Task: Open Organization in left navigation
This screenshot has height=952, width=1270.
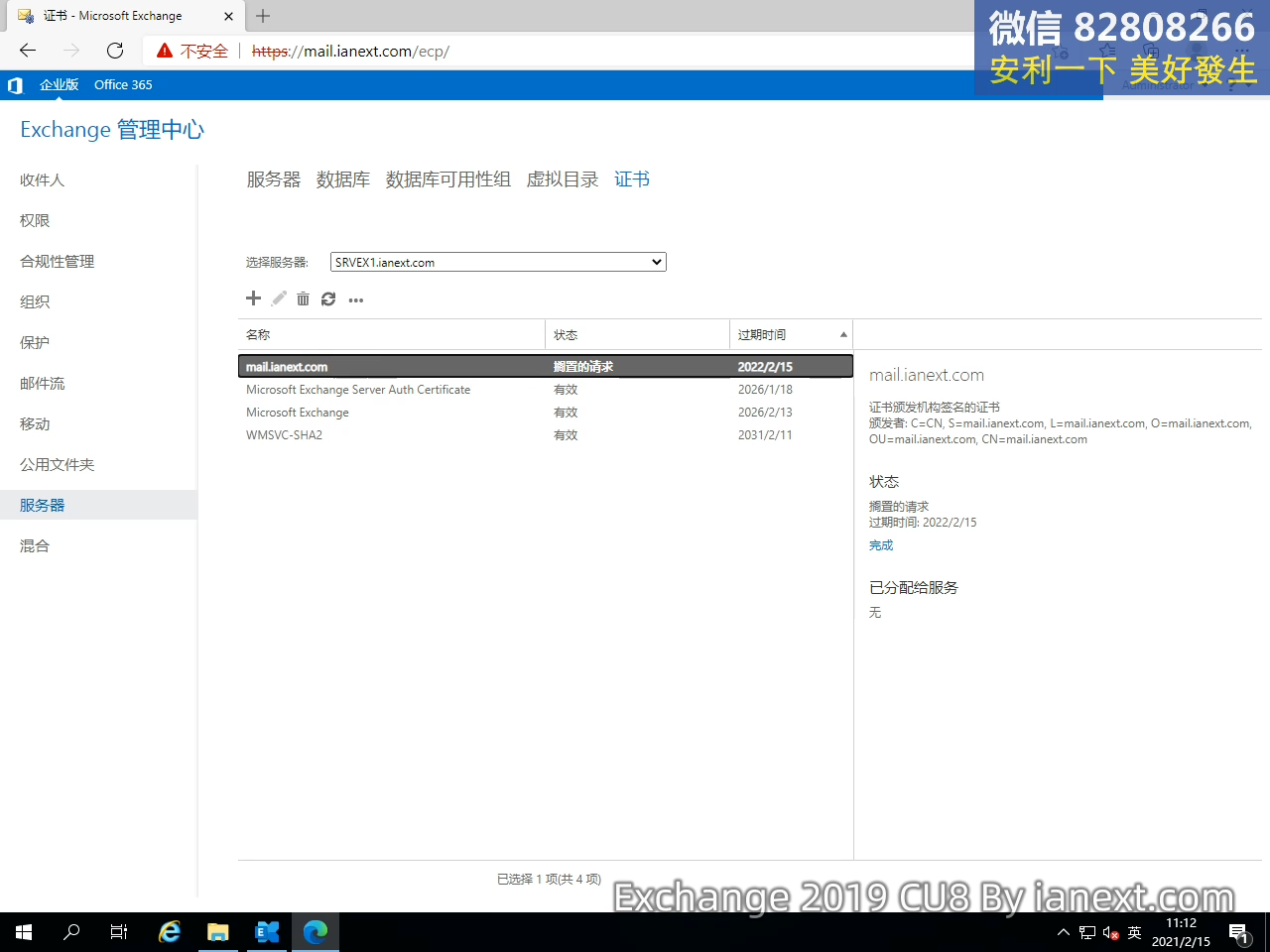Action: click(x=35, y=301)
